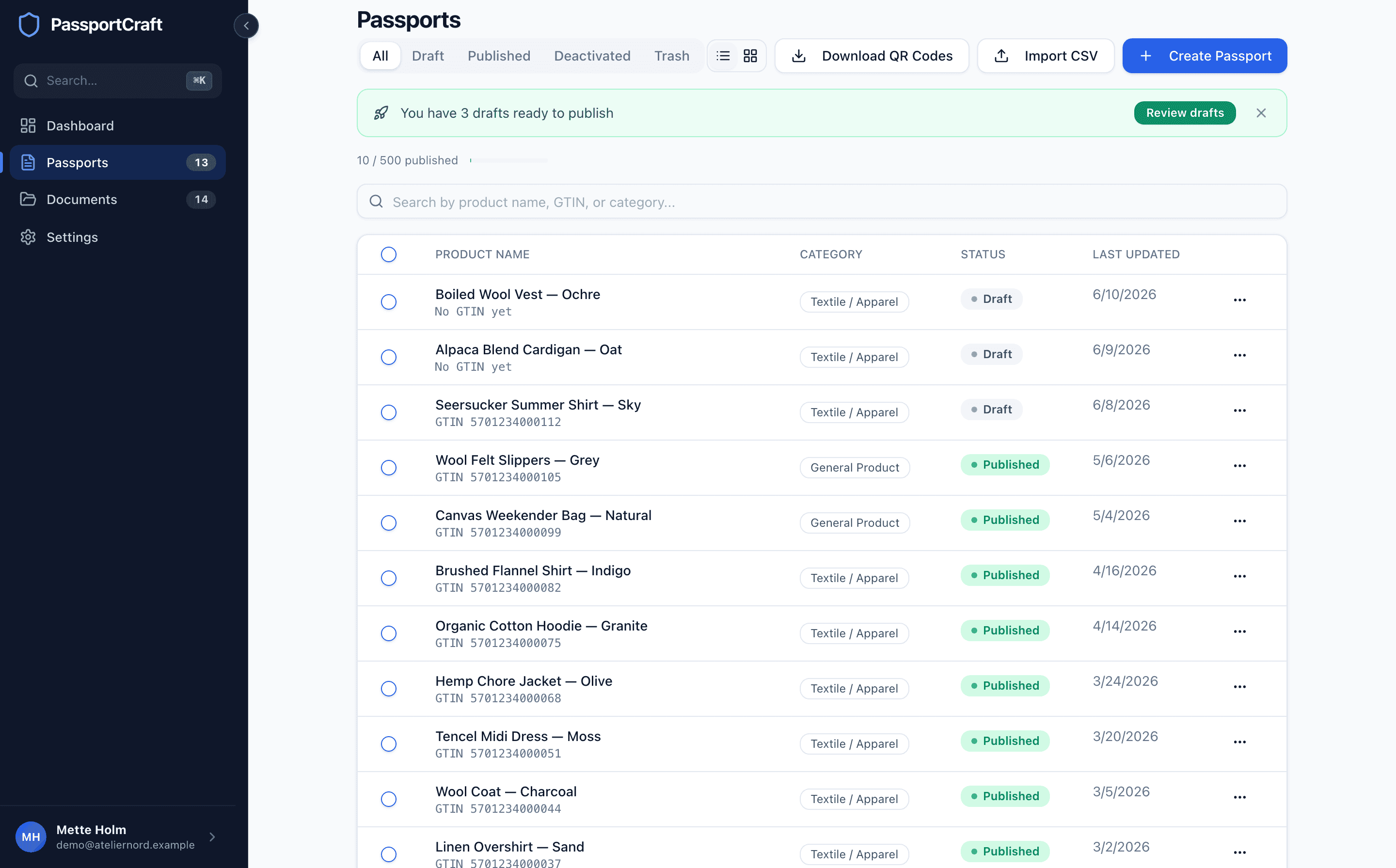Click Create Passport button
The image size is (1396, 868).
pyautogui.click(x=1204, y=56)
